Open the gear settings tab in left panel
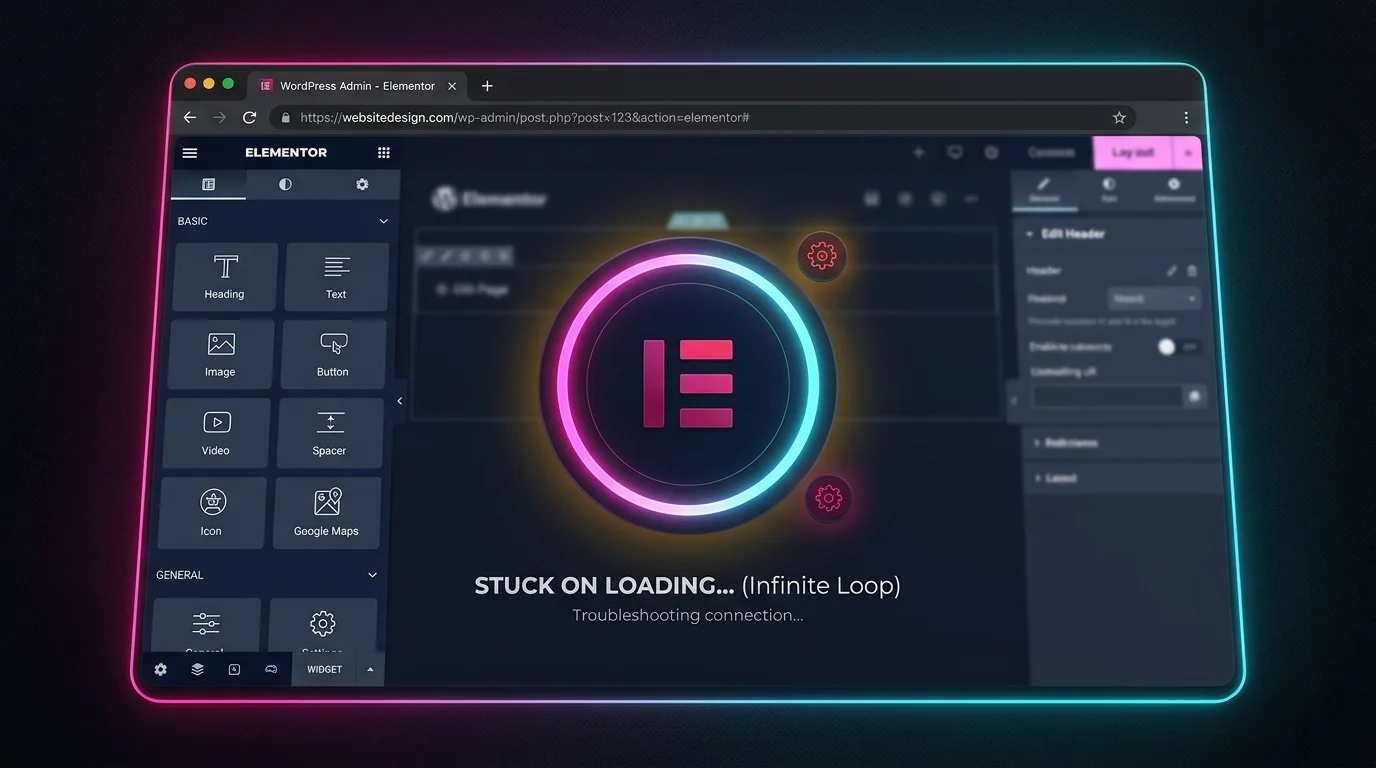 pyautogui.click(x=362, y=185)
